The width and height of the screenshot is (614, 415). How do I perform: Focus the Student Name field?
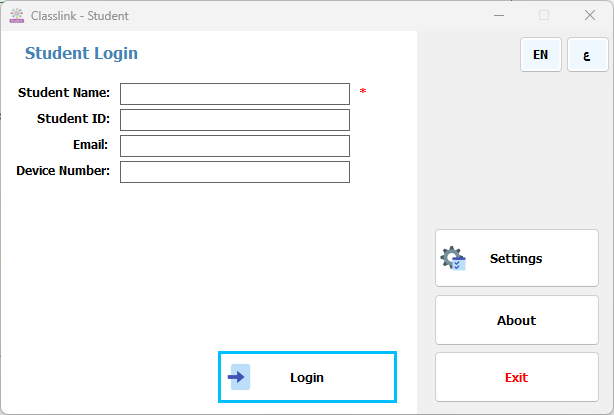pyautogui.click(x=235, y=94)
